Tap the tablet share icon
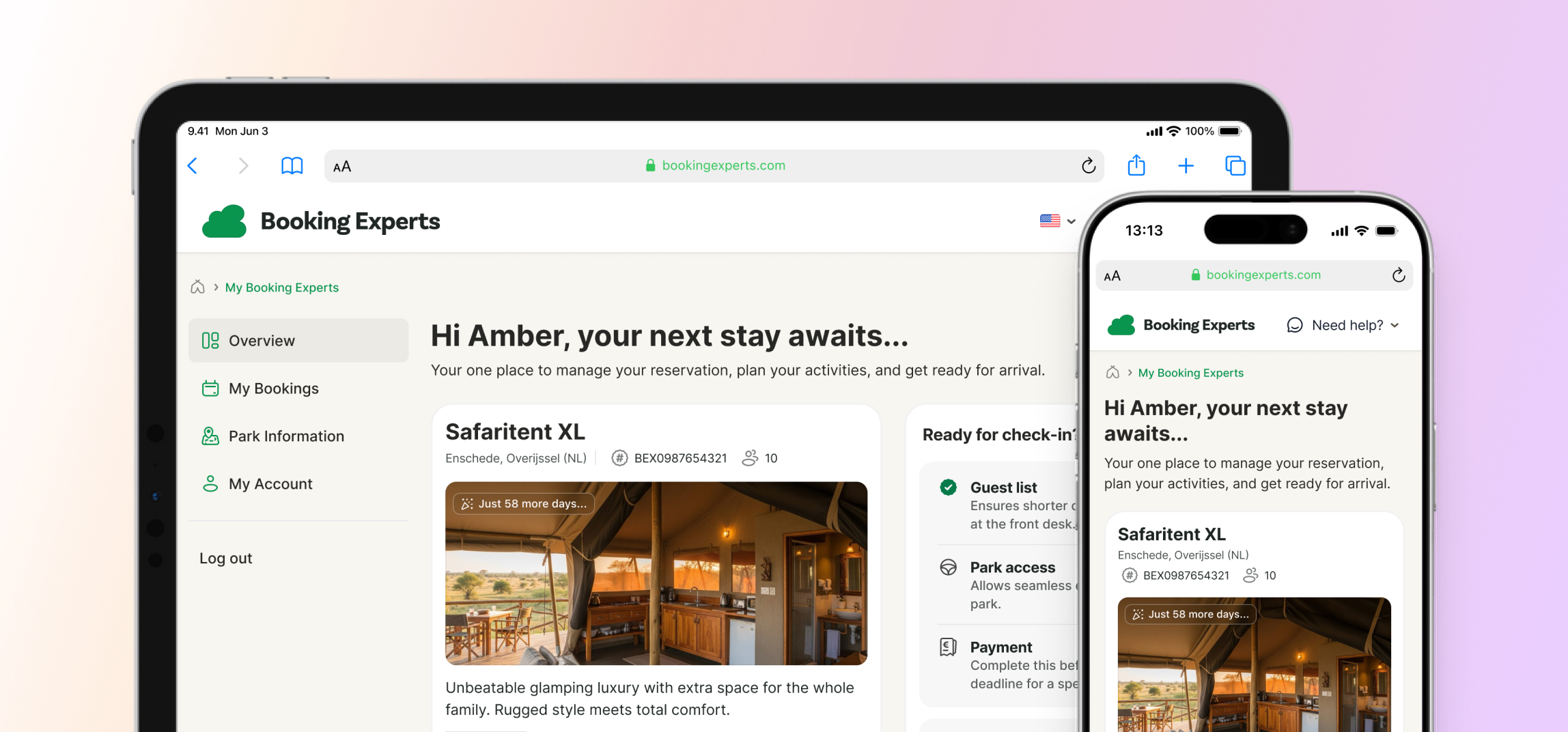1568x732 pixels. 1136,165
